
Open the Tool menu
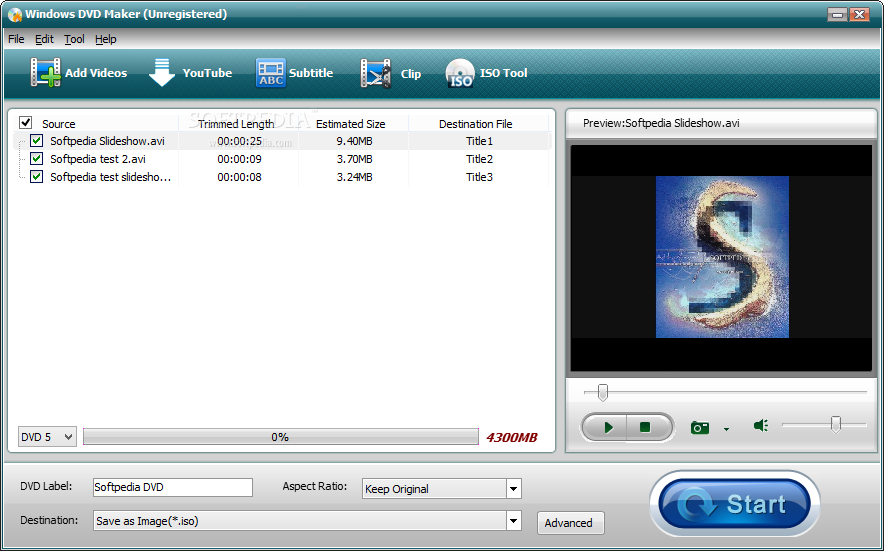click(74, 39)
